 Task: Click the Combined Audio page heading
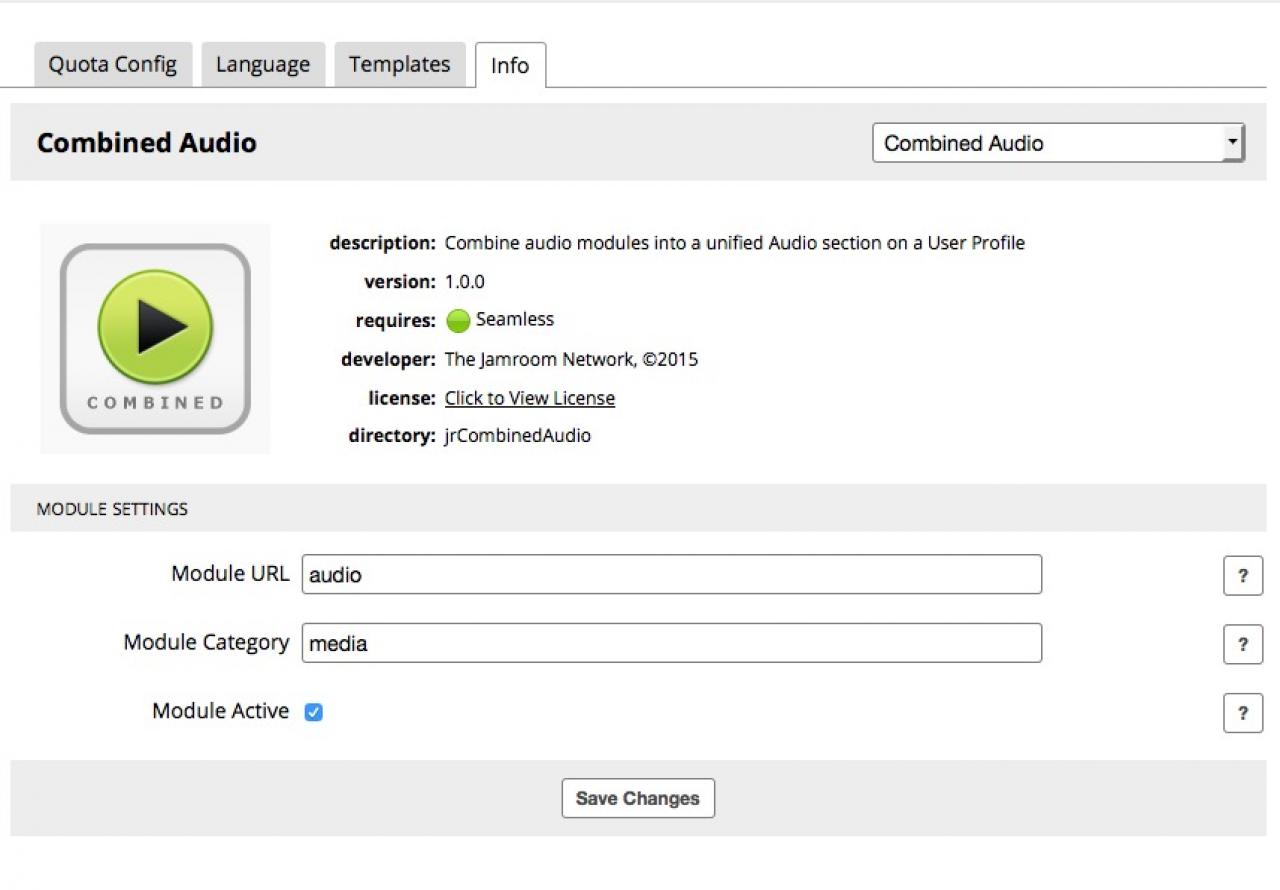pyautogui.click(x=147, y=143)
